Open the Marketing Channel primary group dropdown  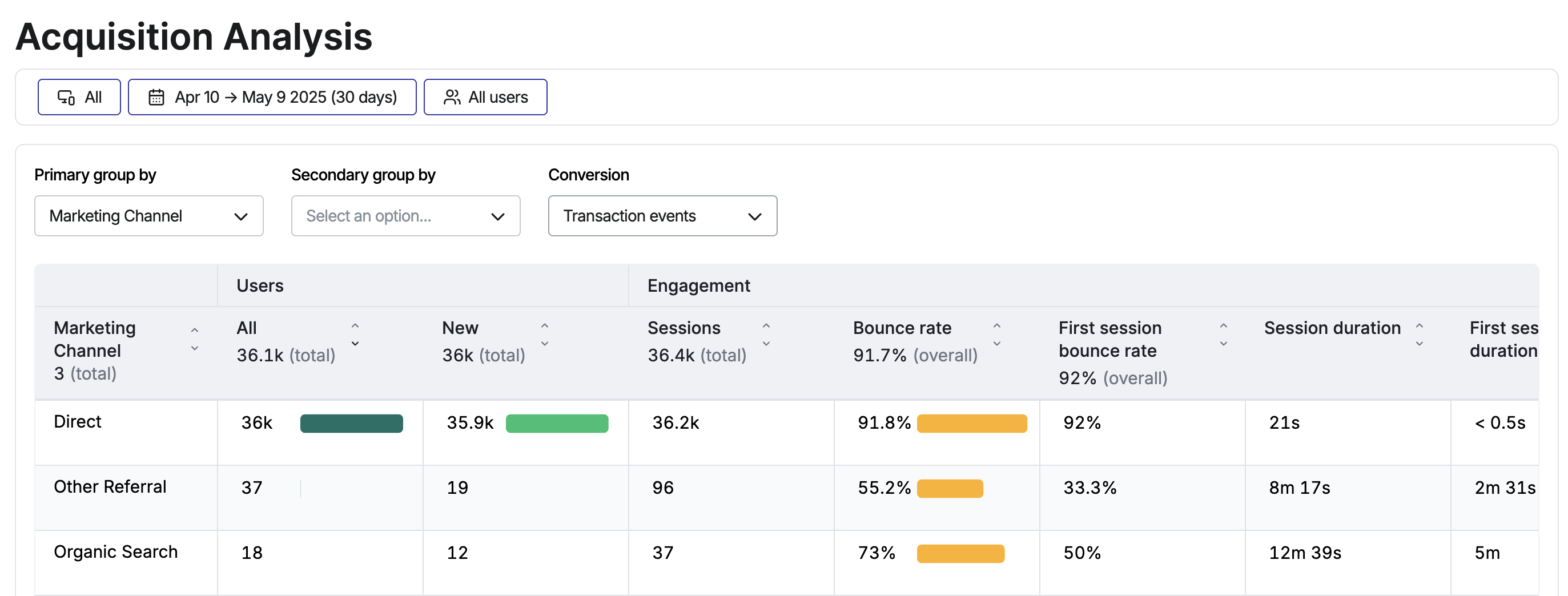[x=148, y=216]
